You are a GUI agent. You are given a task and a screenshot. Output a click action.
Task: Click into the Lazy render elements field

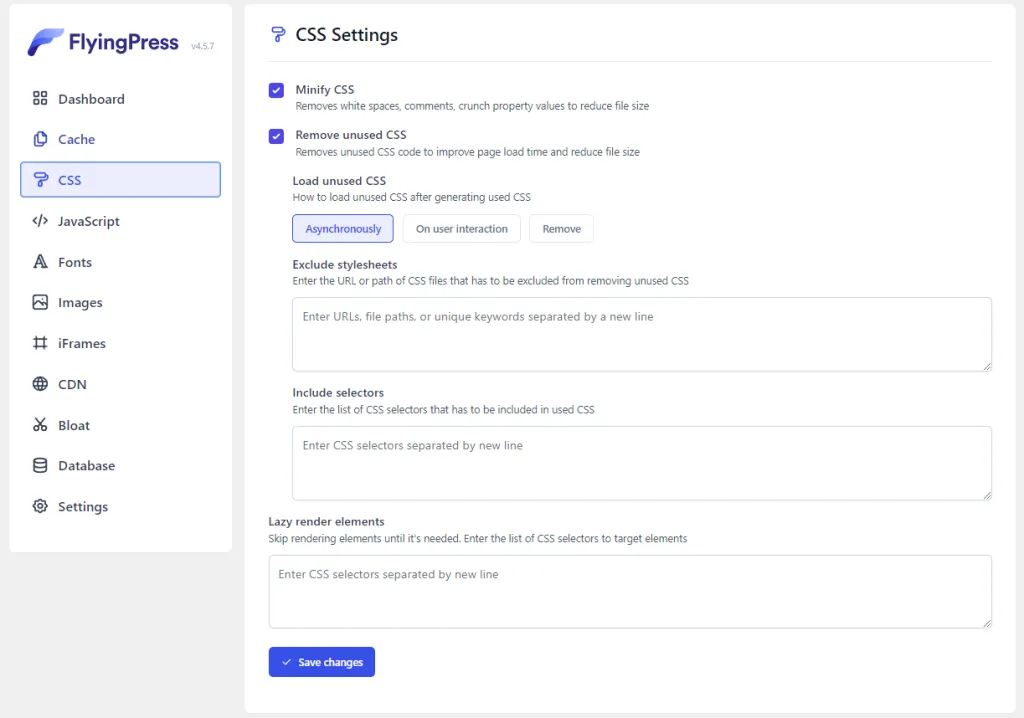[629, 592]
